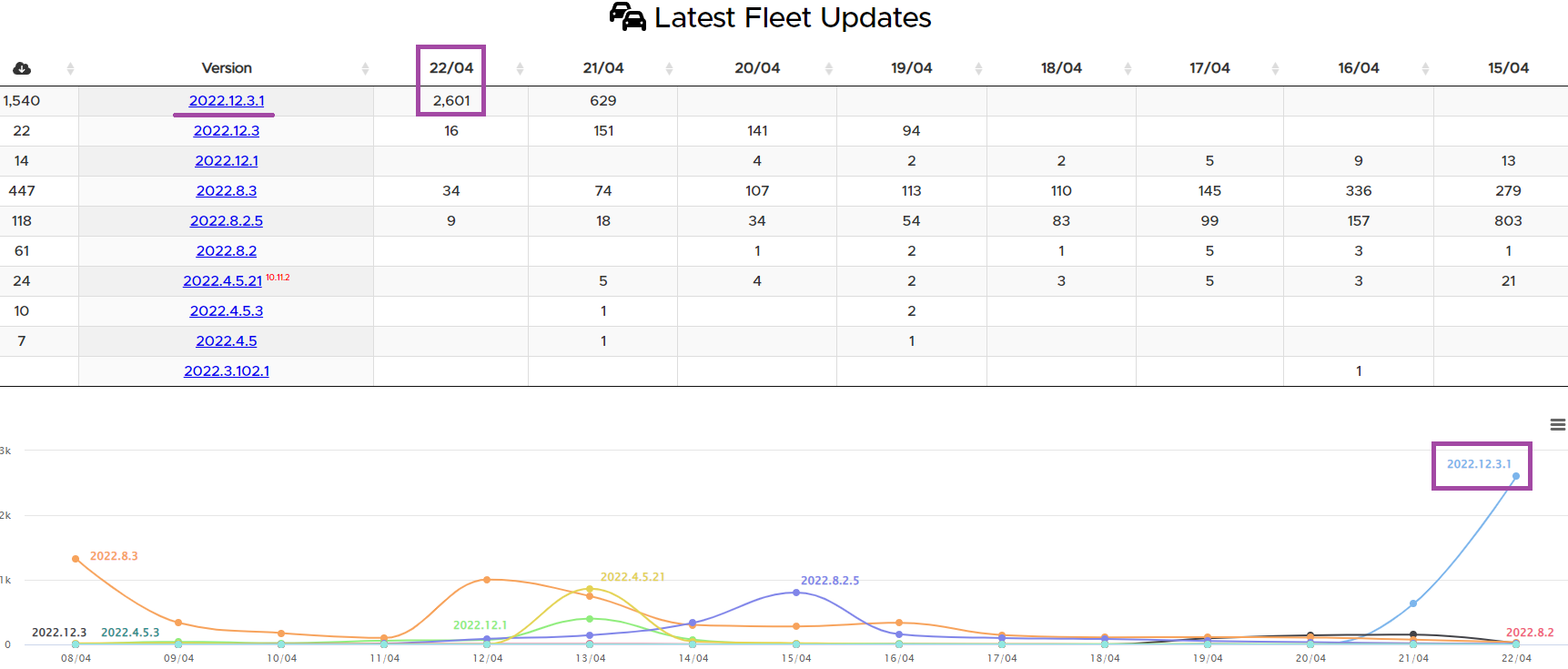Toggle the 2022.8.2.5 series label in chart
Screen dimensions: 1568x669
[830, 581]
